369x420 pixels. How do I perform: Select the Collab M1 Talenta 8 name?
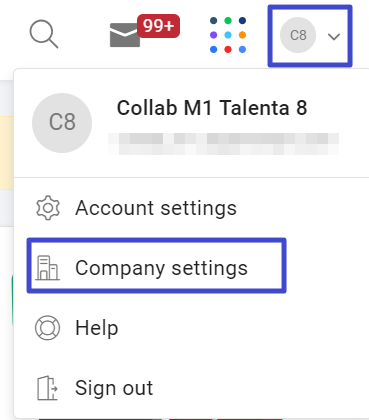click(212, 108)
